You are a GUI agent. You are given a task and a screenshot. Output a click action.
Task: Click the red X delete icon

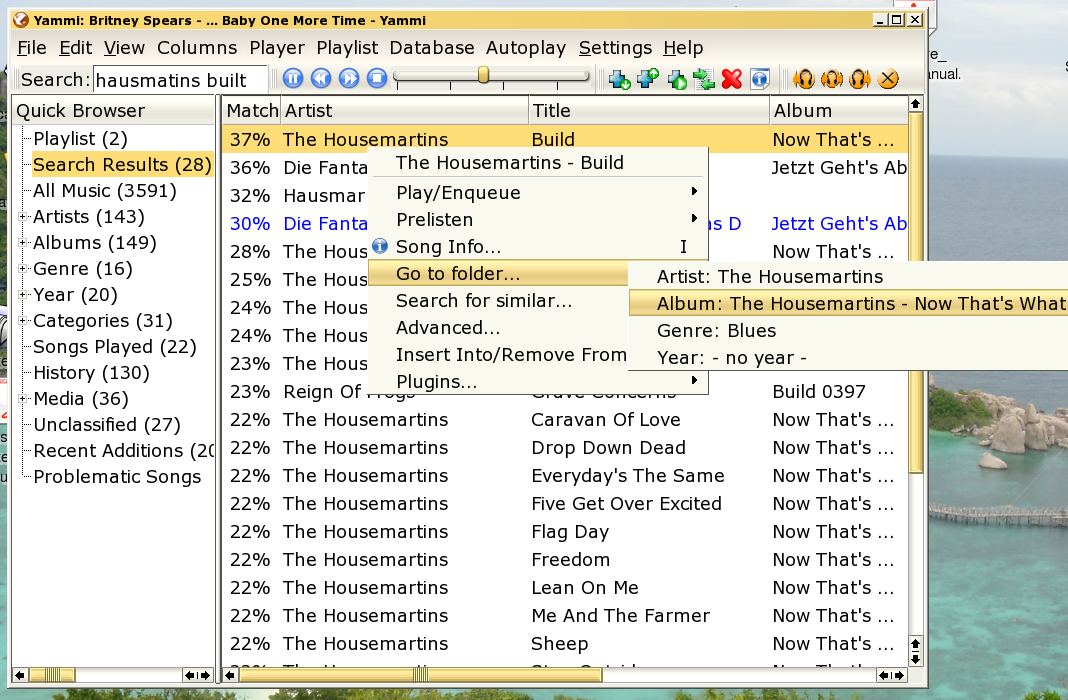[732, 79]
